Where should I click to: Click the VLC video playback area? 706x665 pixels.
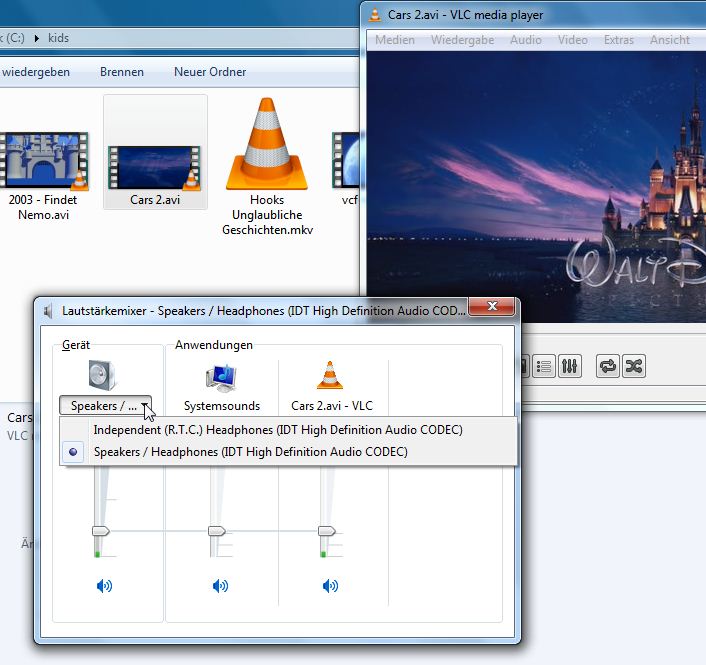536,186
